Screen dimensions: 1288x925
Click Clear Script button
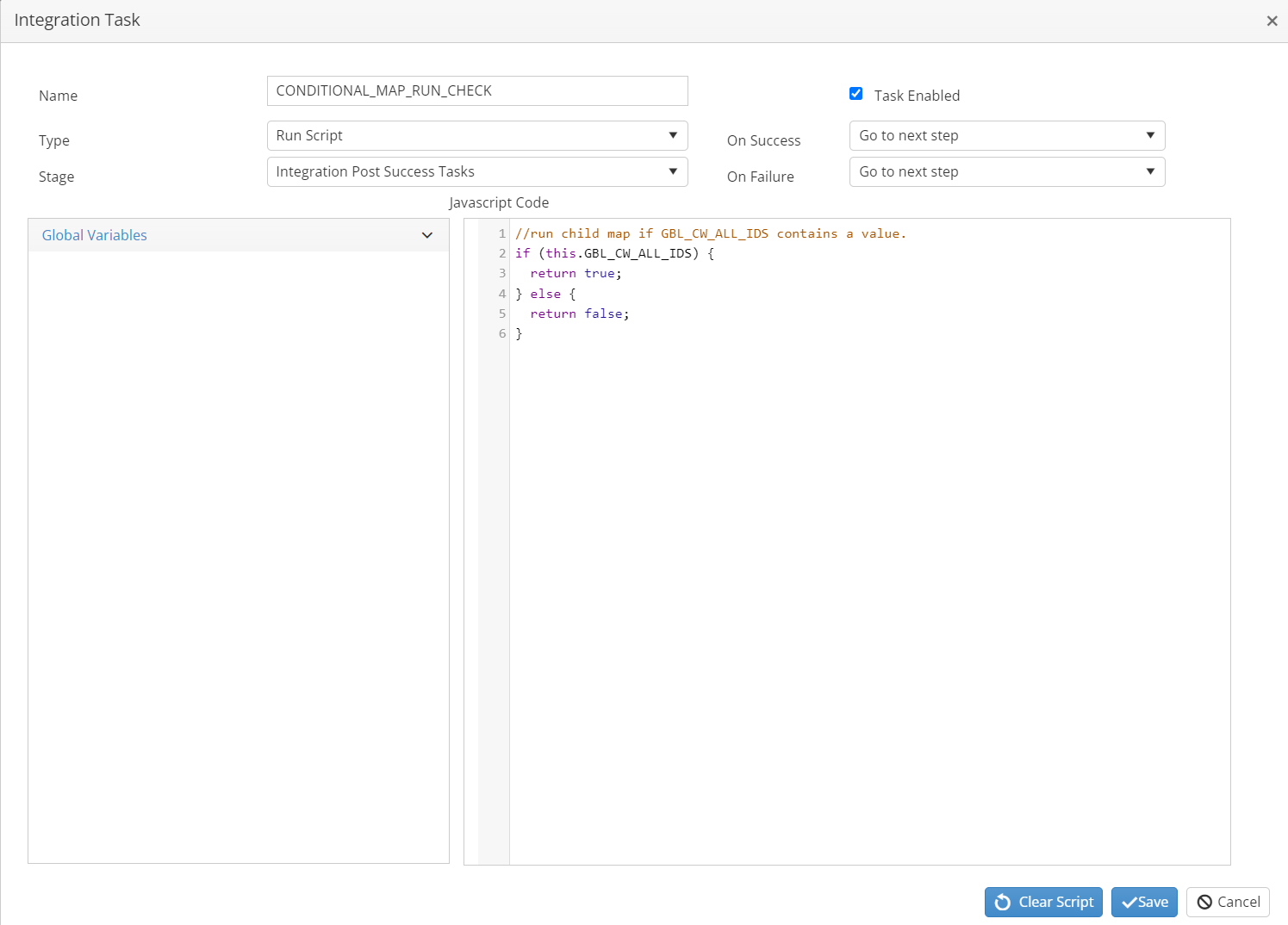(x=1043, y=902)
